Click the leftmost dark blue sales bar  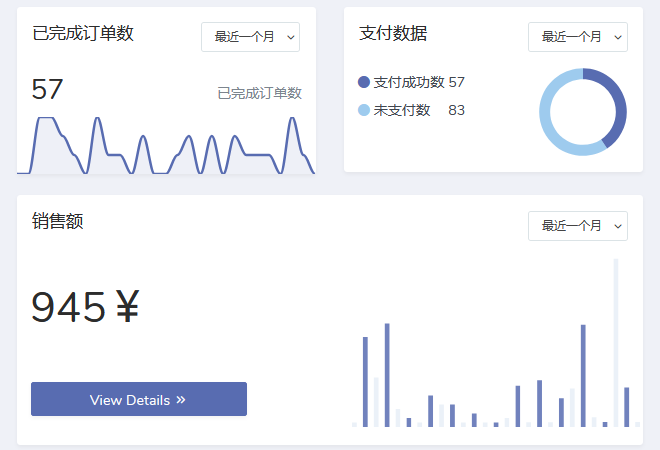365,380
